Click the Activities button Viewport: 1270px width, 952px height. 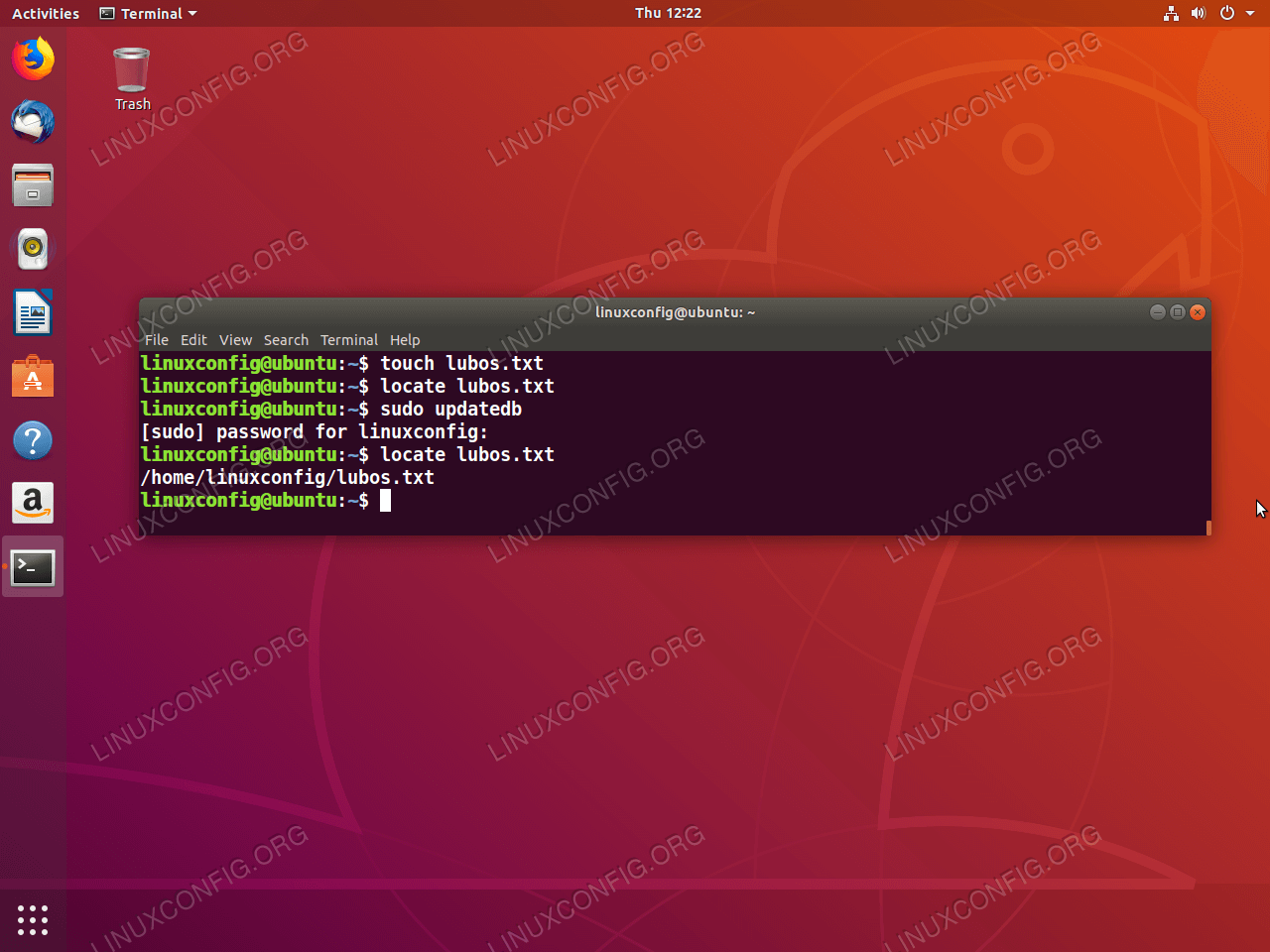(x=46, y=14)
